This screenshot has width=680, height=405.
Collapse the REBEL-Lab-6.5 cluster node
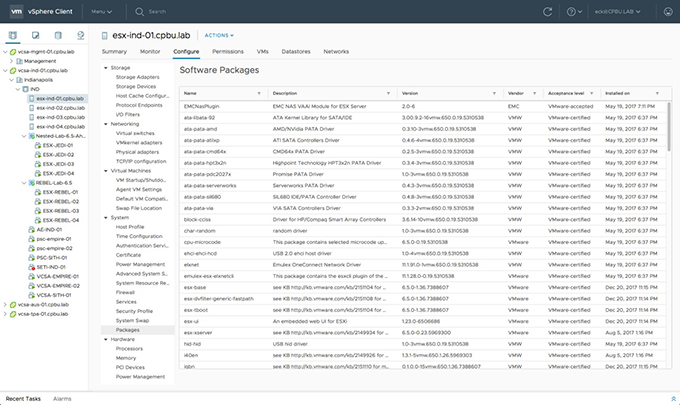pyautogui.click(x=24, y=183)
